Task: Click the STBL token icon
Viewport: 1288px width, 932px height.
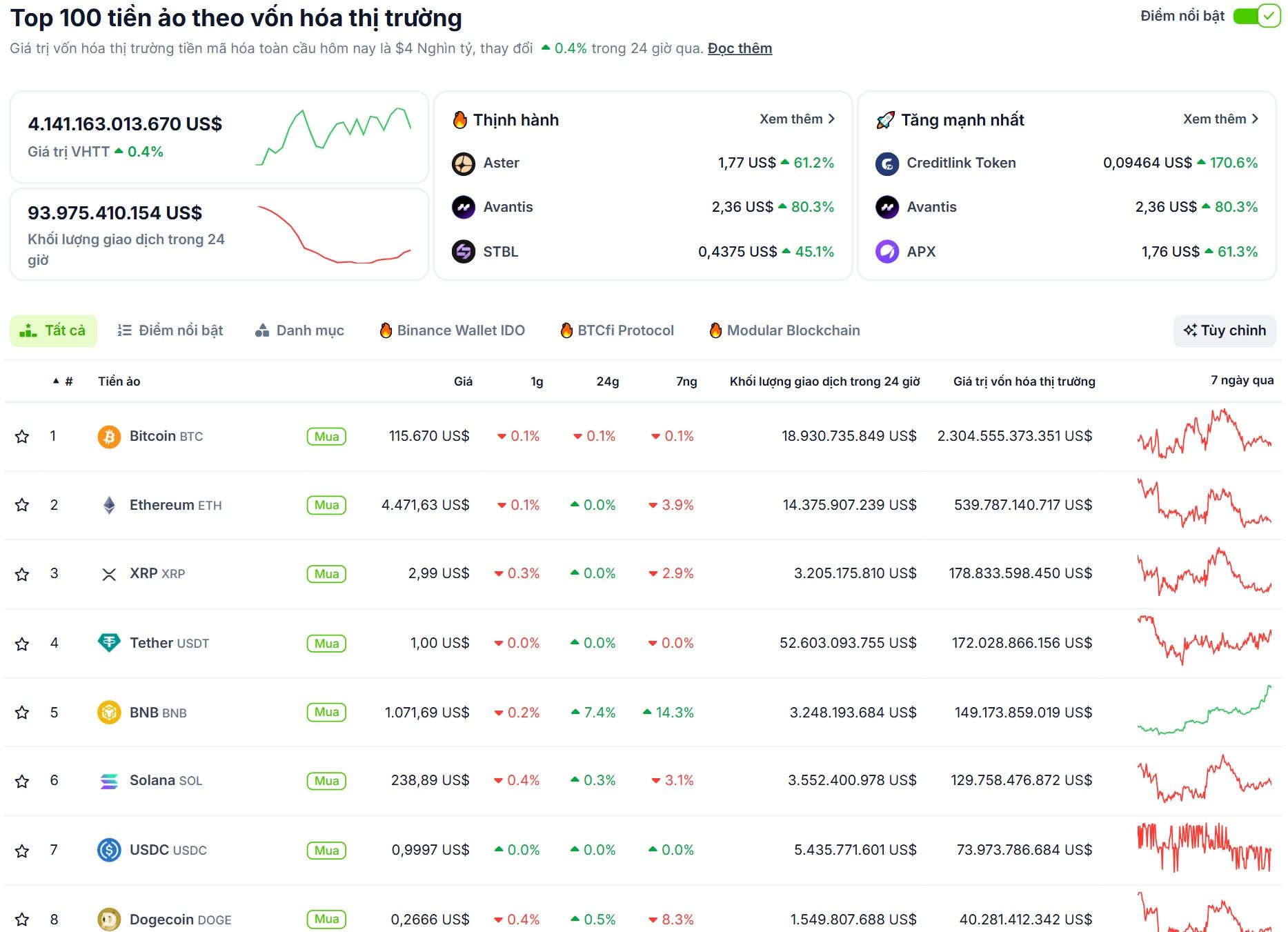Action: click(x=462, y=252)
